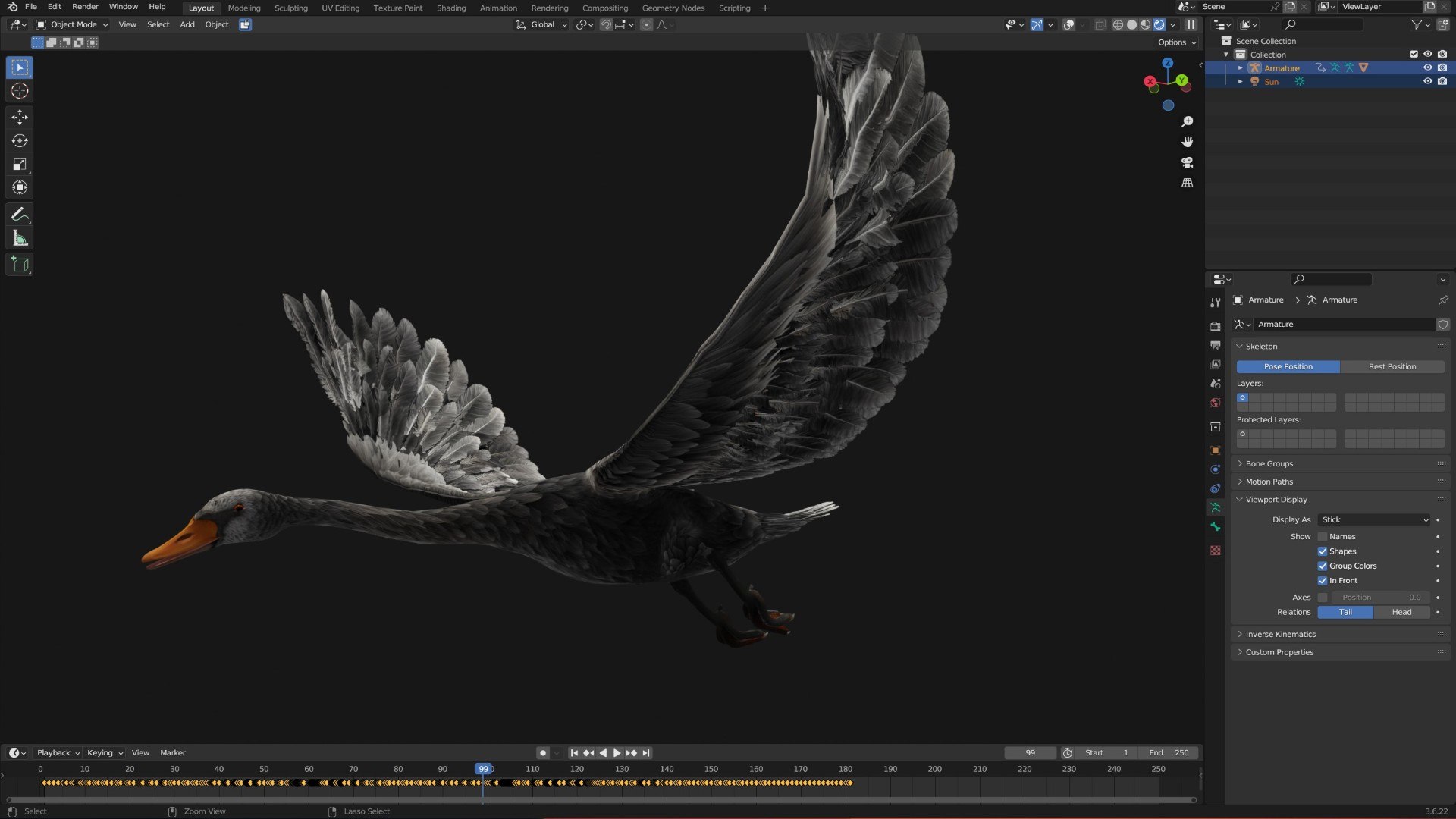This screenshot has height=819, width=1456.
Task: Click the Rest Position button
Action: pos(1392,366)
